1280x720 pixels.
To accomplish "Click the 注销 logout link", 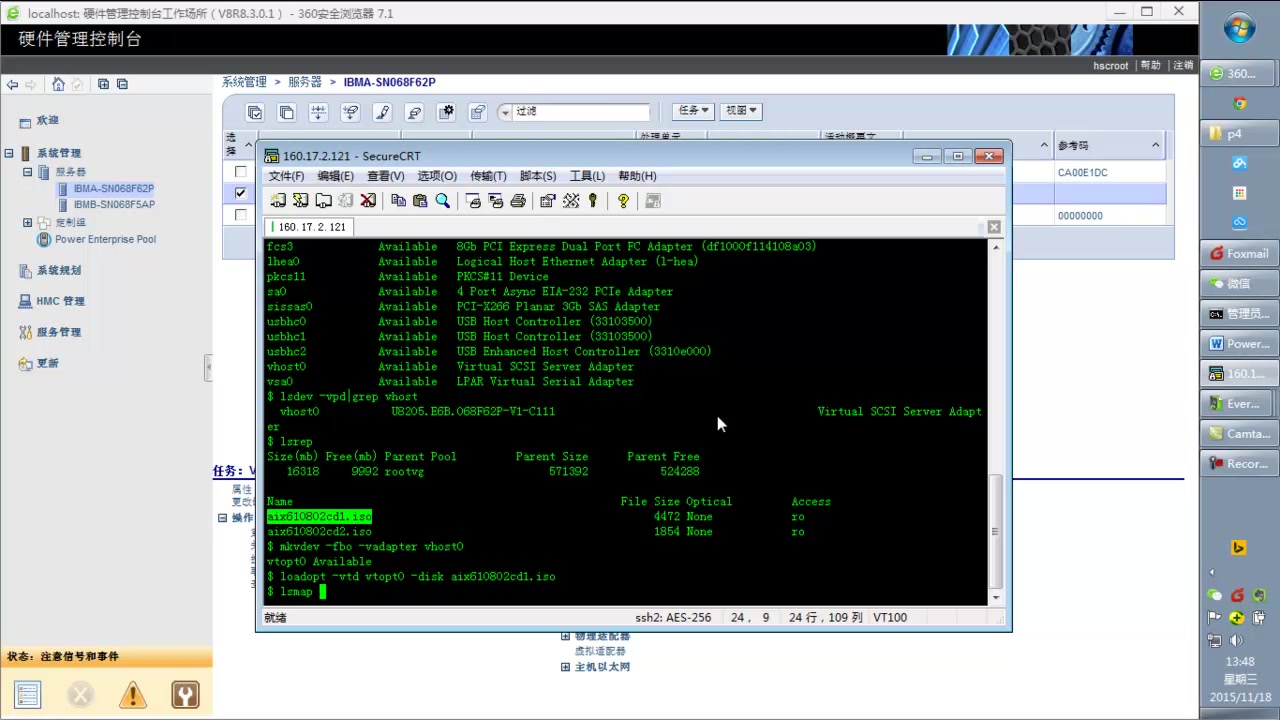I will click(x=1183, y=65).
